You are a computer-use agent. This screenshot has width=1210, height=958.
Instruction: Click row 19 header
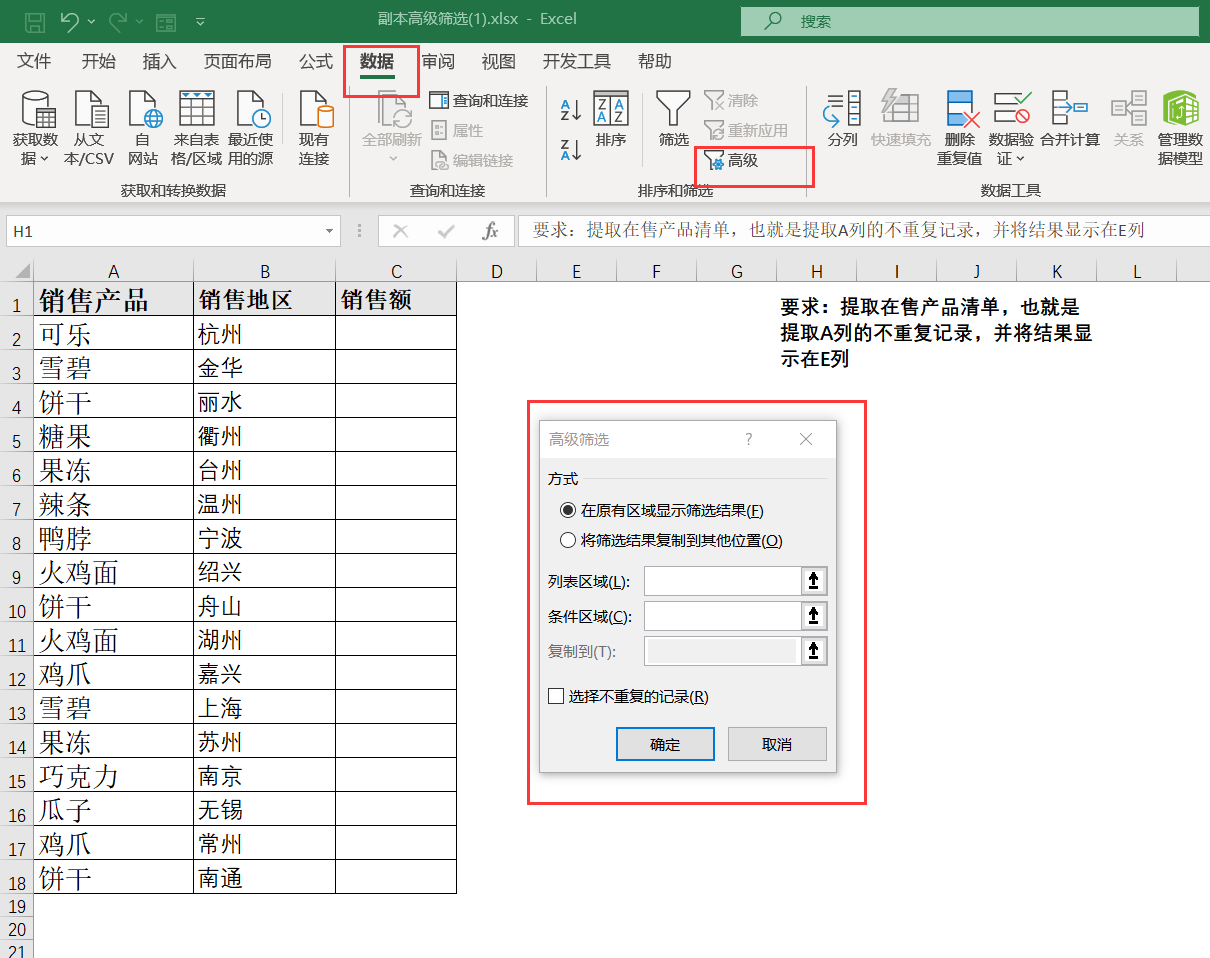pyautogui.click(x=16, y=906)
